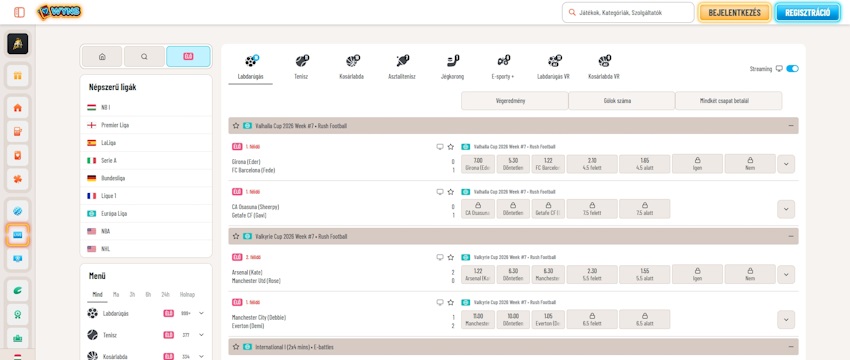Click the search magnifier in top search bar
This screenshot has height=360, width=850.
(x=571, y=12)
